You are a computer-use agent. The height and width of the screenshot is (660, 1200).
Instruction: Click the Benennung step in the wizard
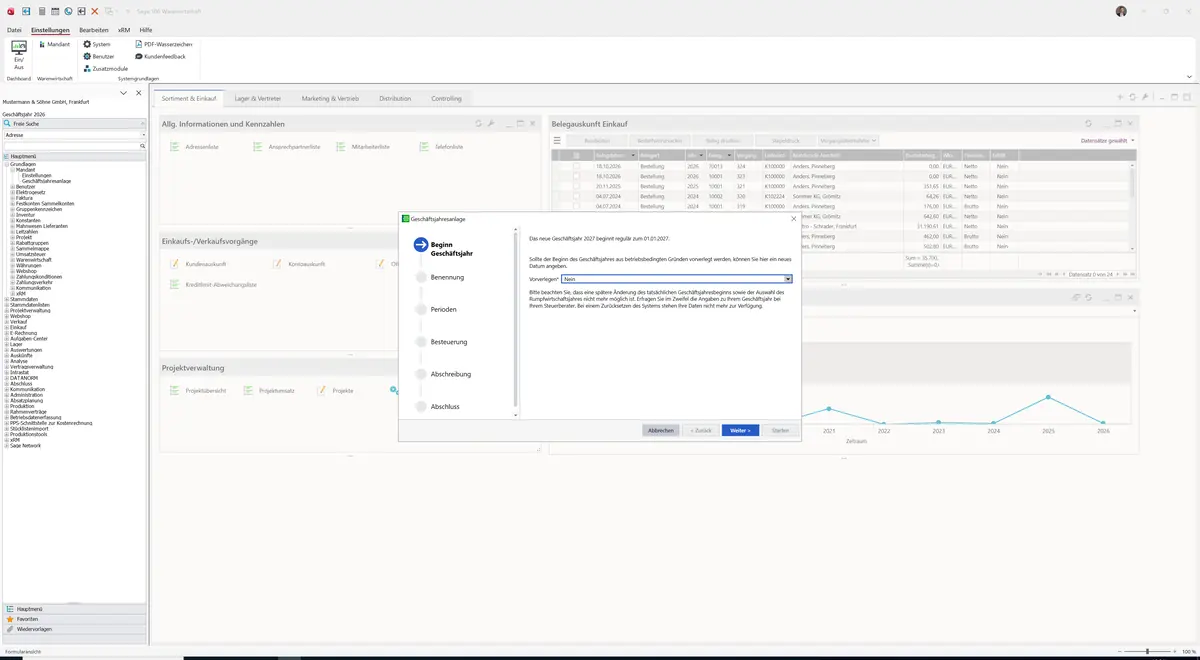click(x=447, y=277)
